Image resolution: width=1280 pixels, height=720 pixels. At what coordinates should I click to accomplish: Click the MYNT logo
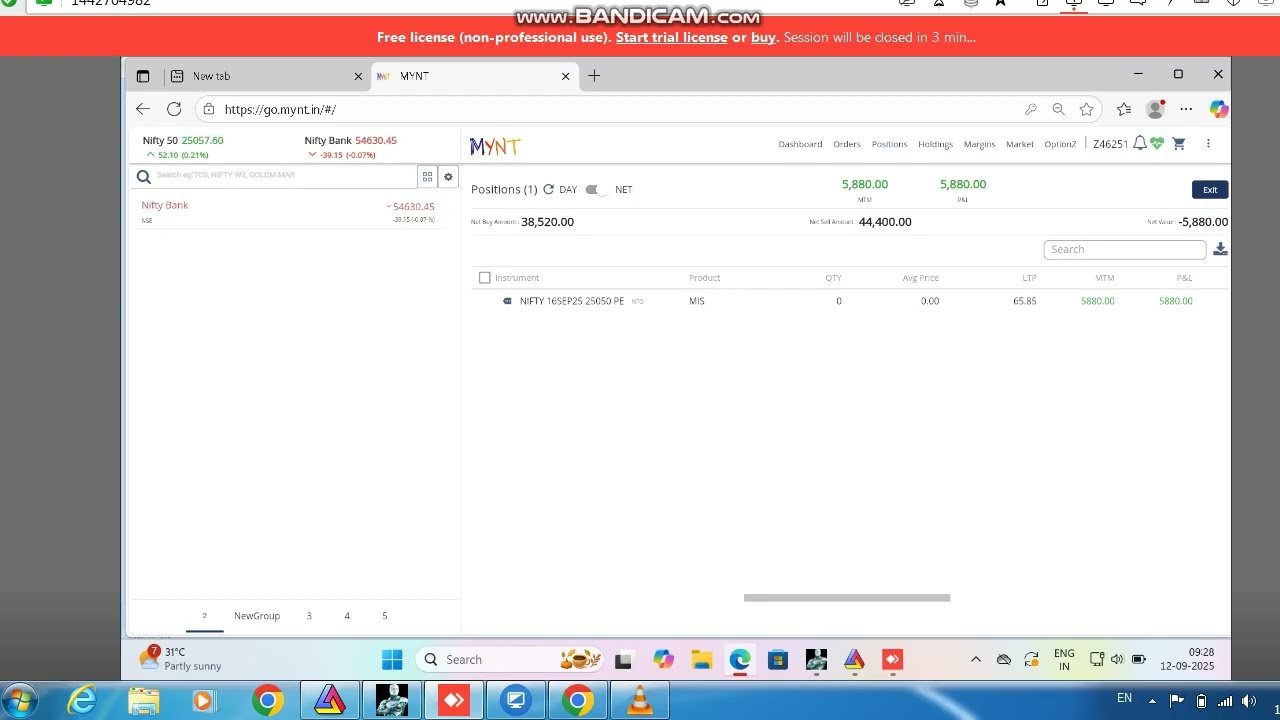click(x=495, y=147)
